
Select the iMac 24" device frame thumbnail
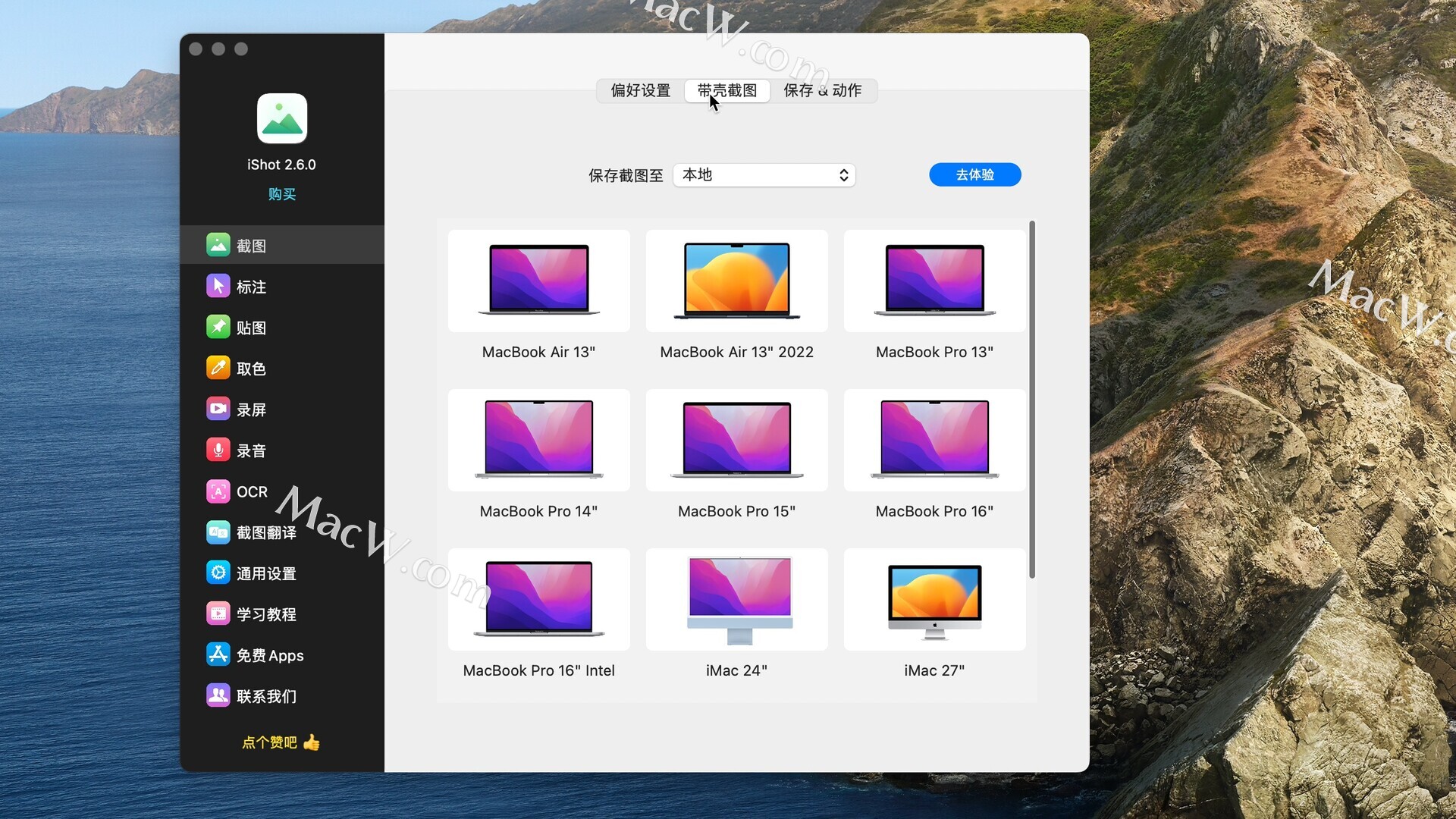pos(737,599)
